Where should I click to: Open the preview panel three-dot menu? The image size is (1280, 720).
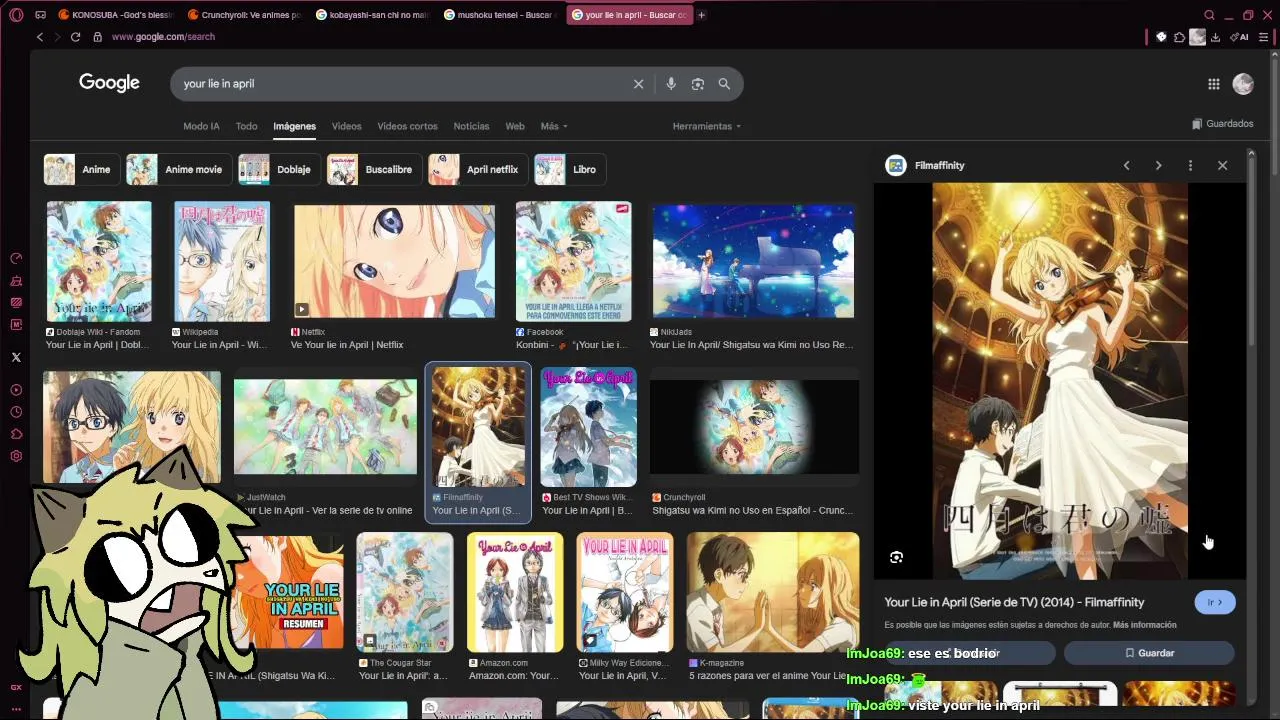1190,165
